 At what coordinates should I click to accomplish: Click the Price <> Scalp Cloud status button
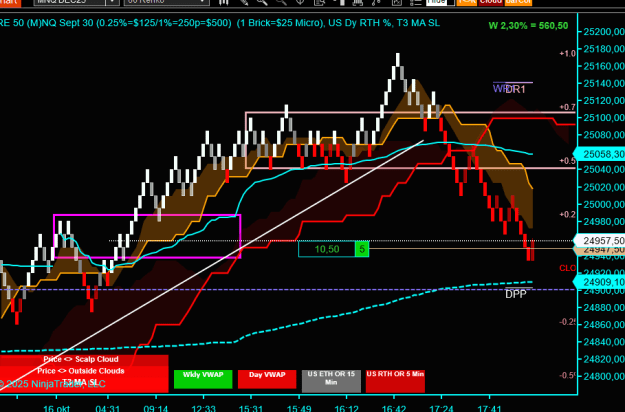click(x=84, y=360)
